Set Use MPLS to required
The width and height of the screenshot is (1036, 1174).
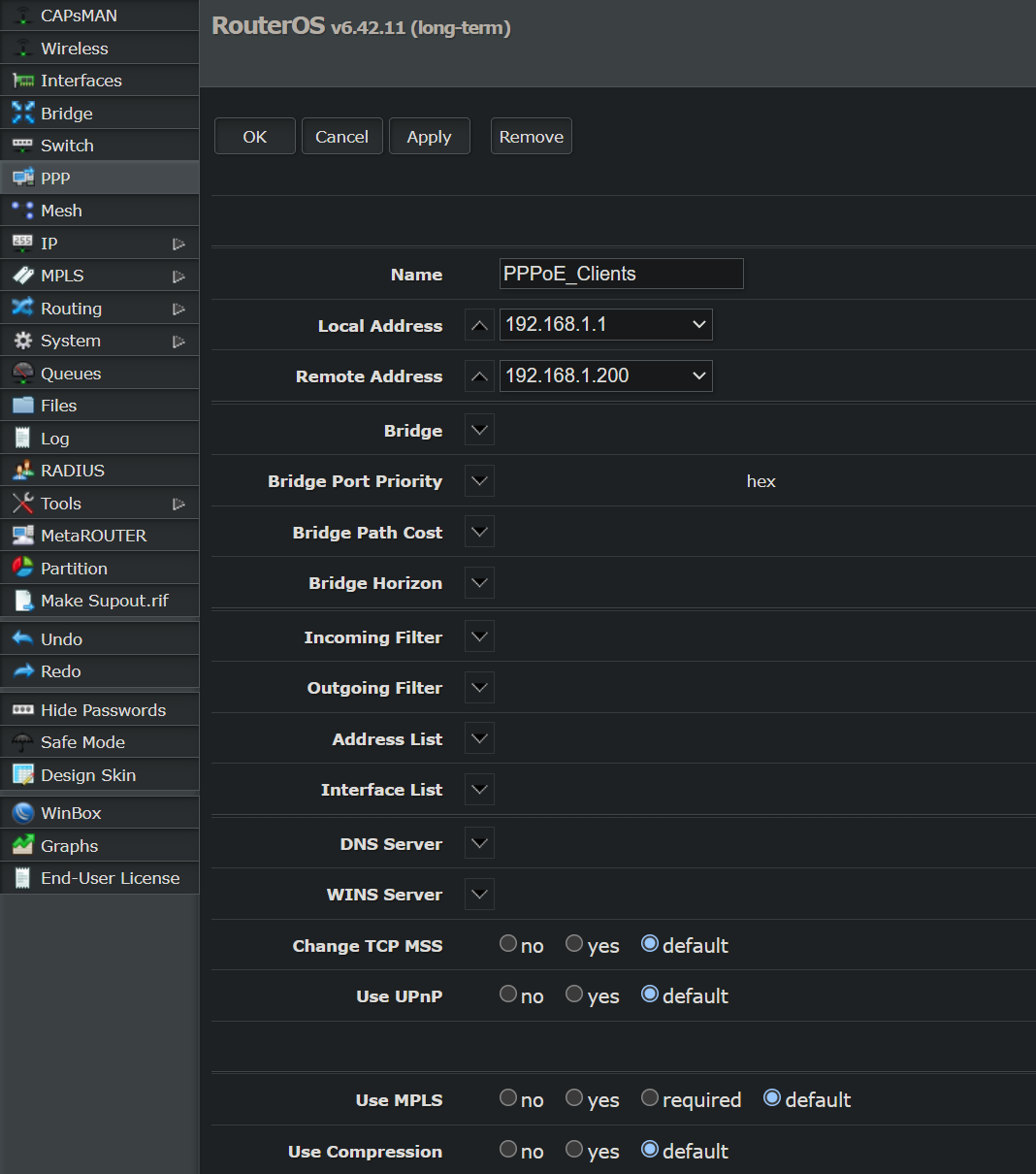[x=650, y=1097]
